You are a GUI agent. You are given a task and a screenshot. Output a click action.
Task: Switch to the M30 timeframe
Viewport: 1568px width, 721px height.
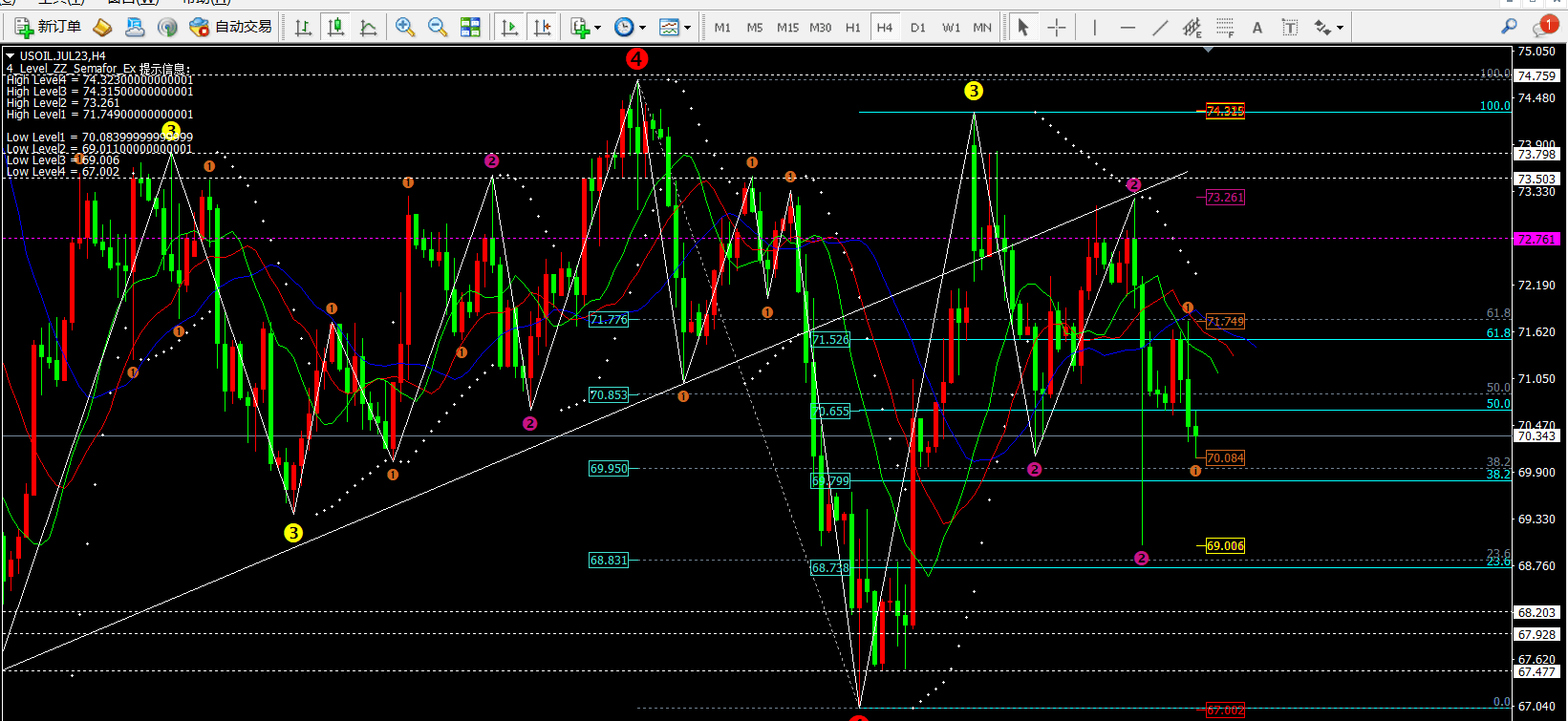click(820, 28)
